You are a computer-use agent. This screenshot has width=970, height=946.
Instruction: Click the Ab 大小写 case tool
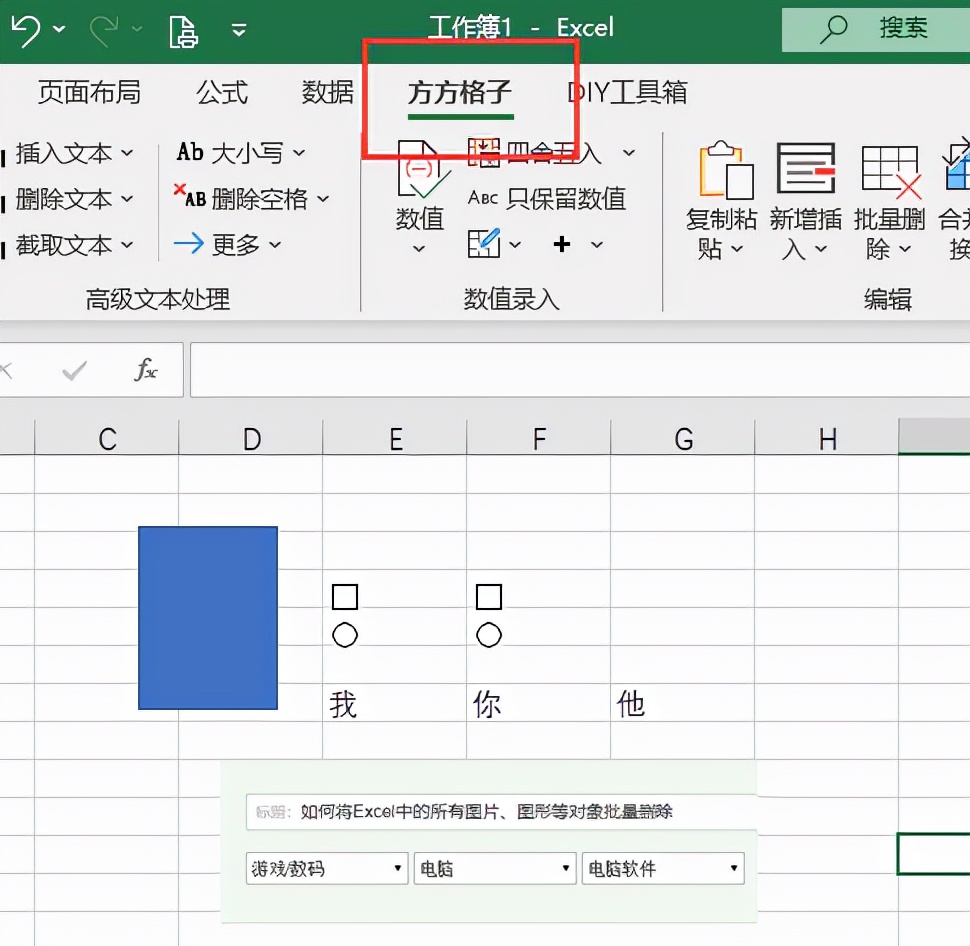tap(232, 153)
